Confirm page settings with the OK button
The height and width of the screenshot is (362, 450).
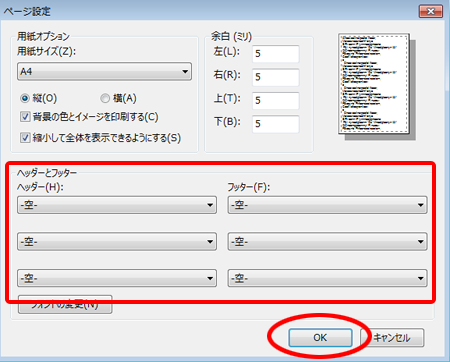coord(320,338)
